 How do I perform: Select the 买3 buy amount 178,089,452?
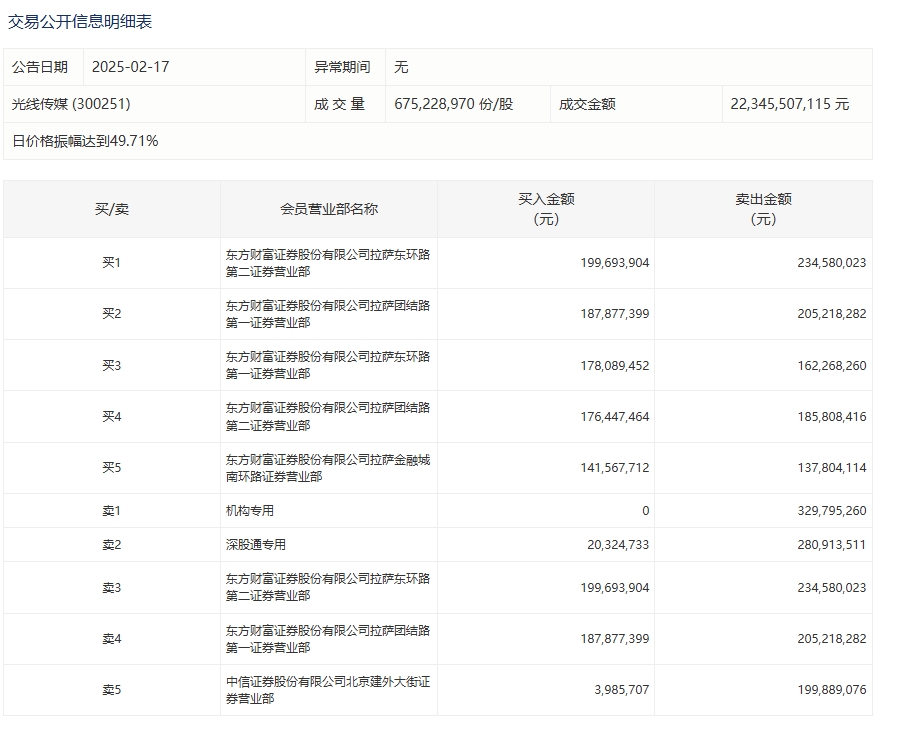click(614, 366)
